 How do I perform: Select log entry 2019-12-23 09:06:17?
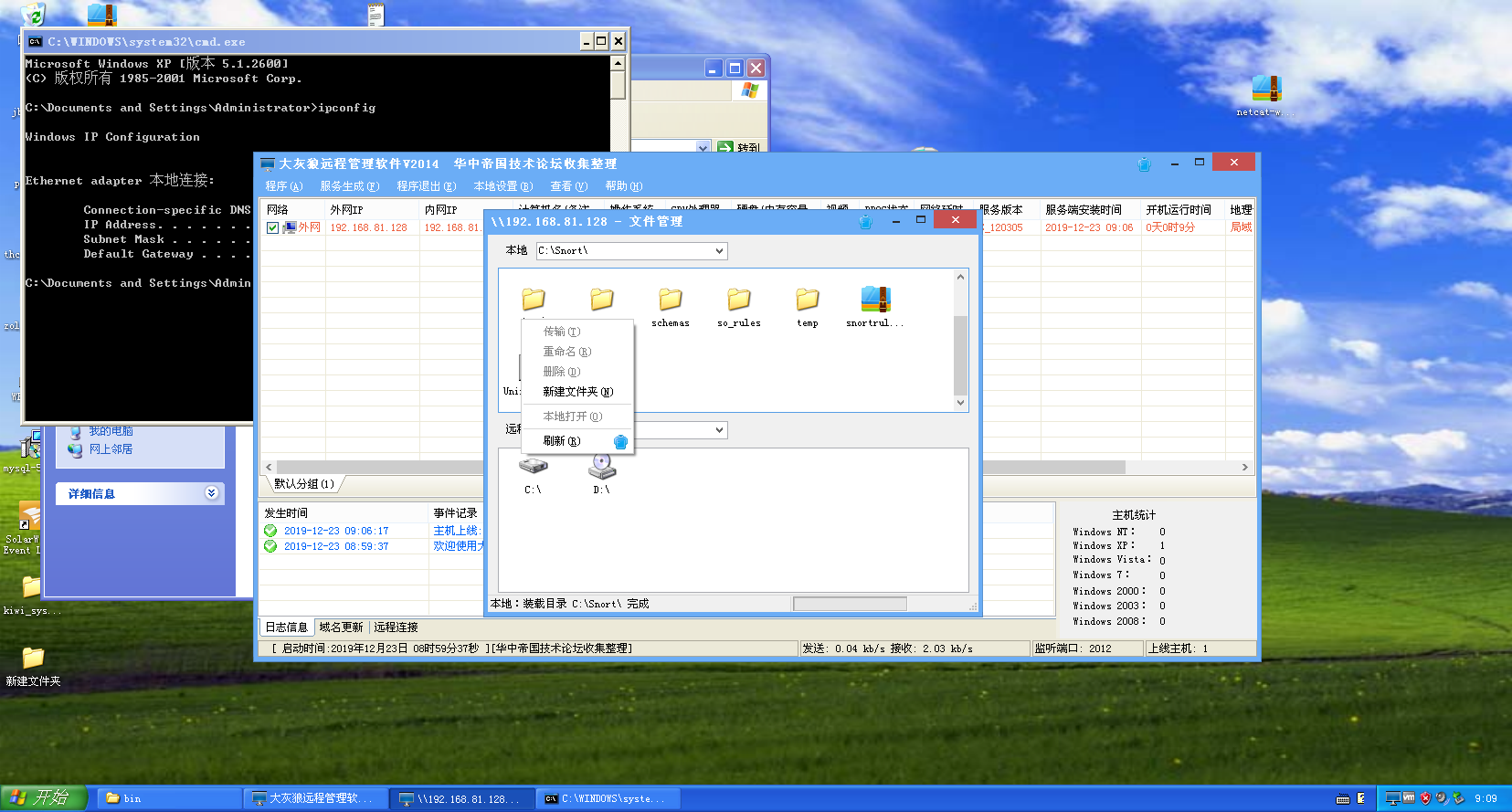(x=336, y=531)
